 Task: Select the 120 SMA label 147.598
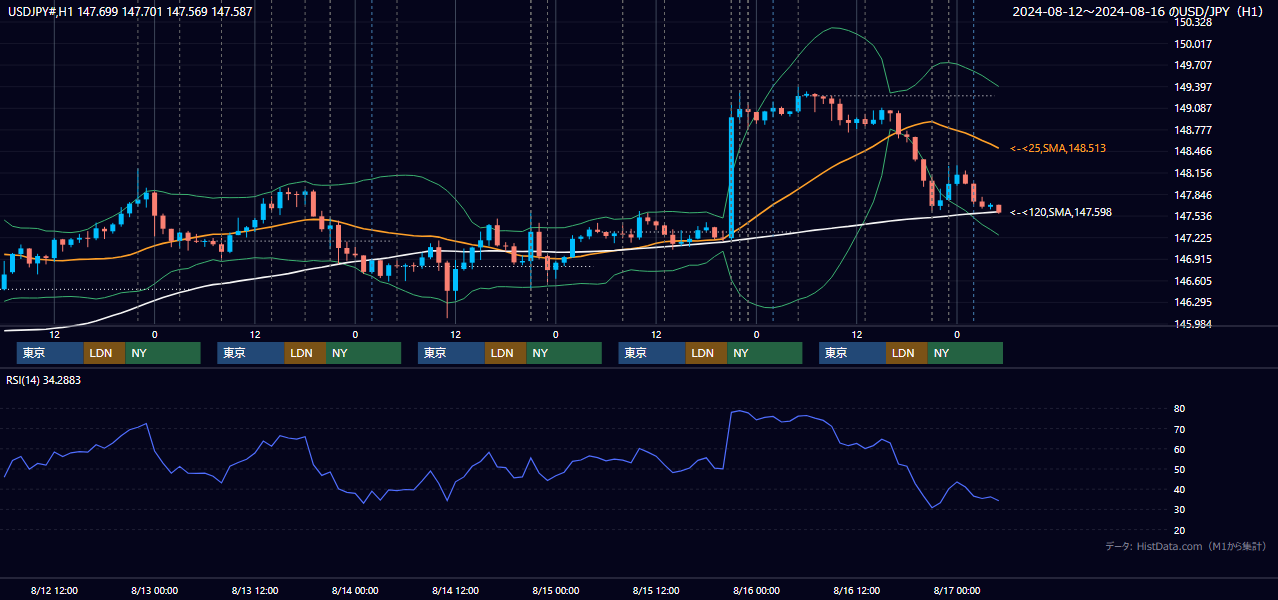(1061, 212)
